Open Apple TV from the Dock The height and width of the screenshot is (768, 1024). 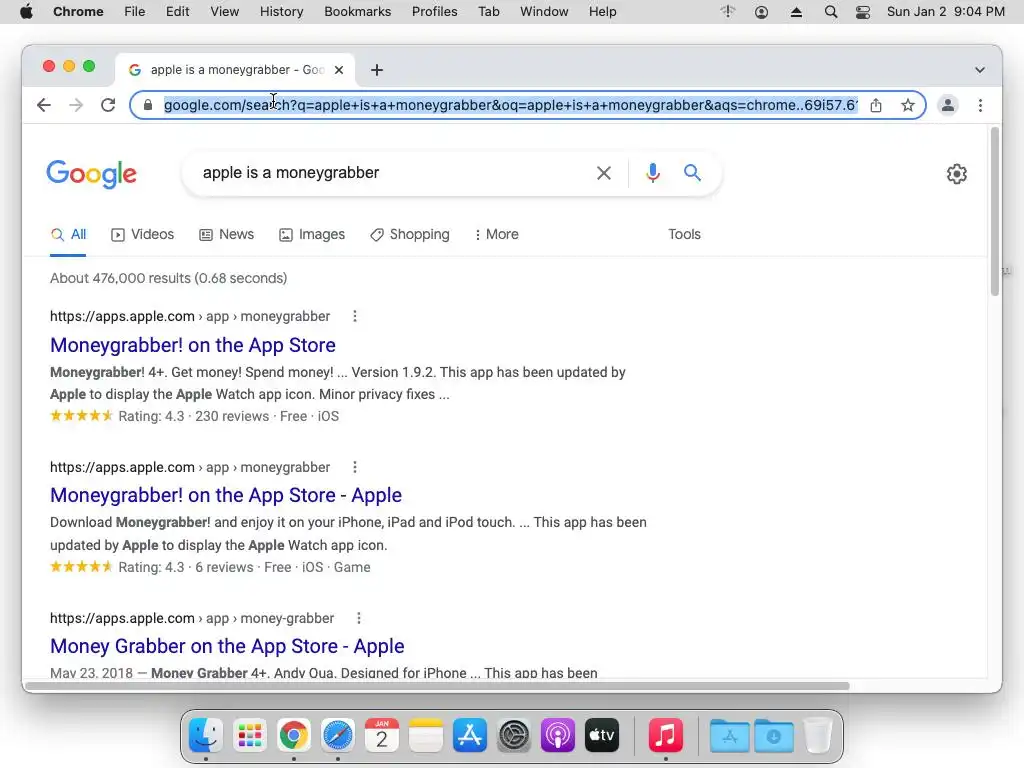(x=601, y=735)
